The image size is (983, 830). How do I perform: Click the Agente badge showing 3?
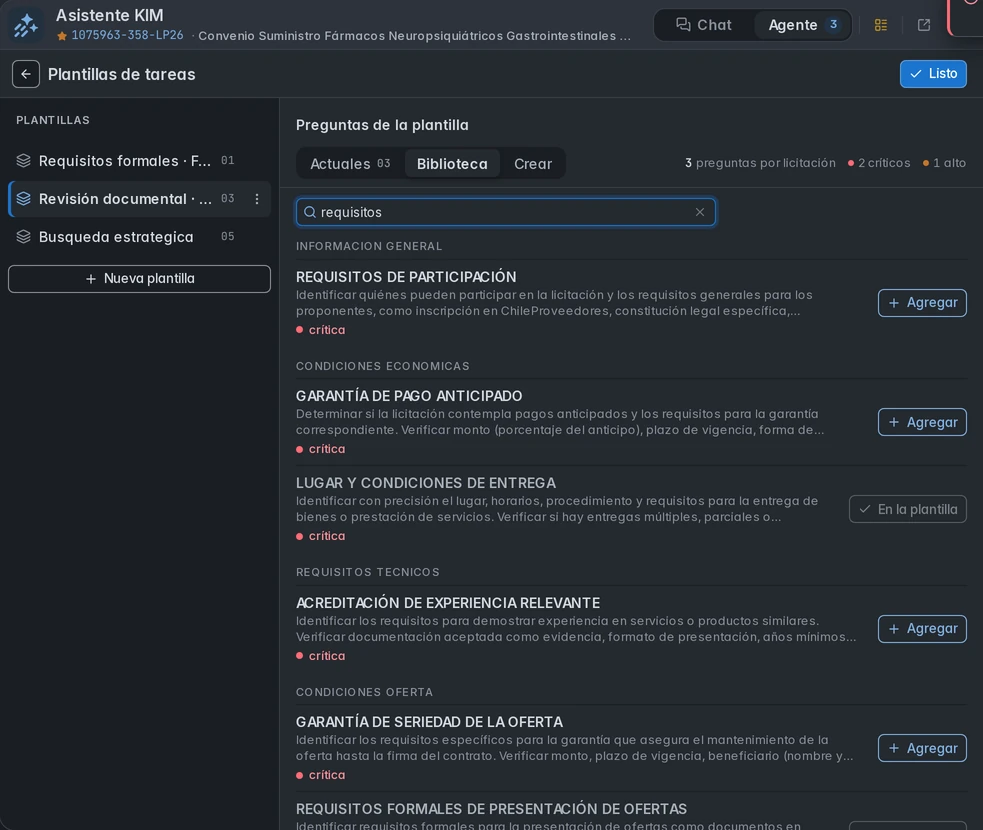[833, 24]
